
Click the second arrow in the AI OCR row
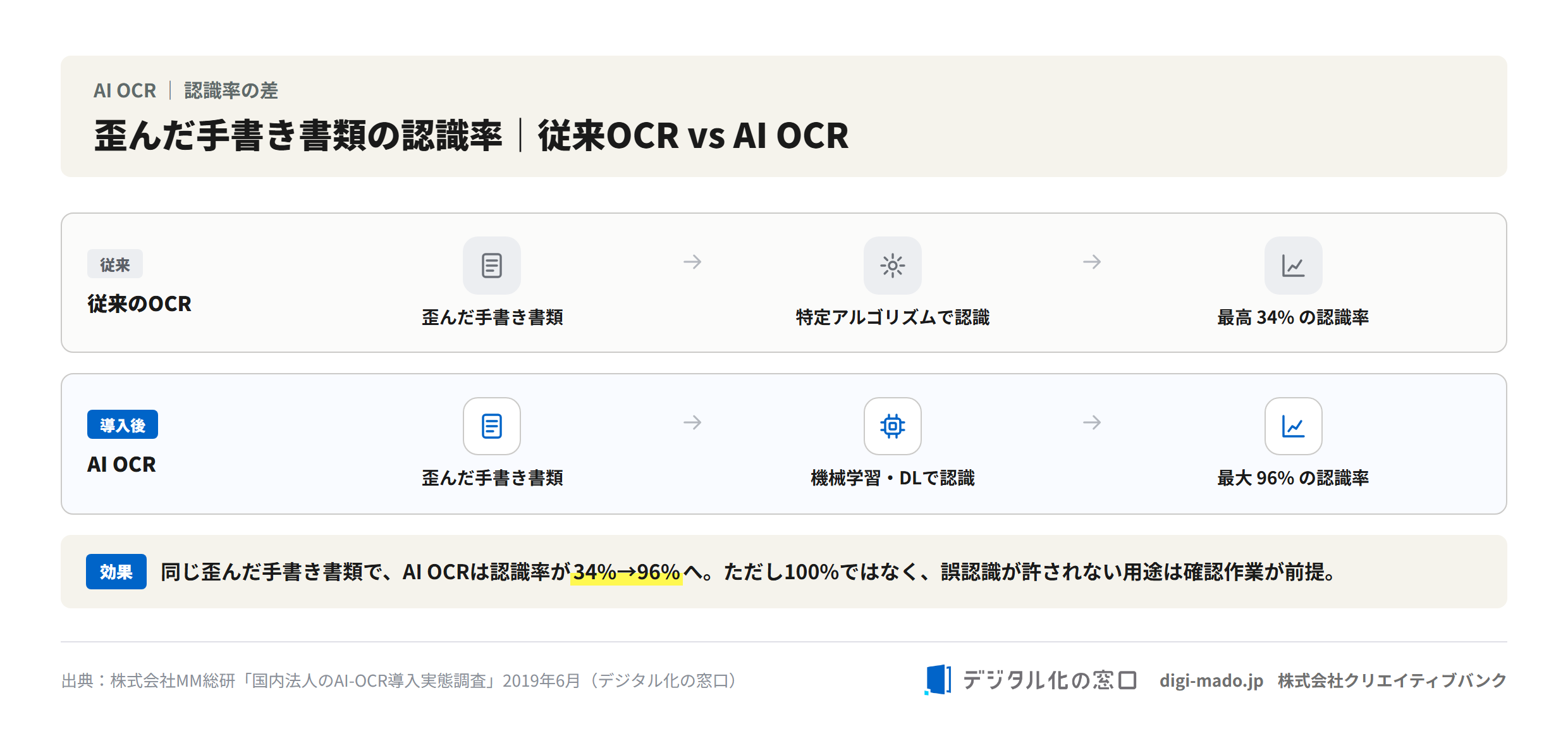click(x=1092, y=422)
